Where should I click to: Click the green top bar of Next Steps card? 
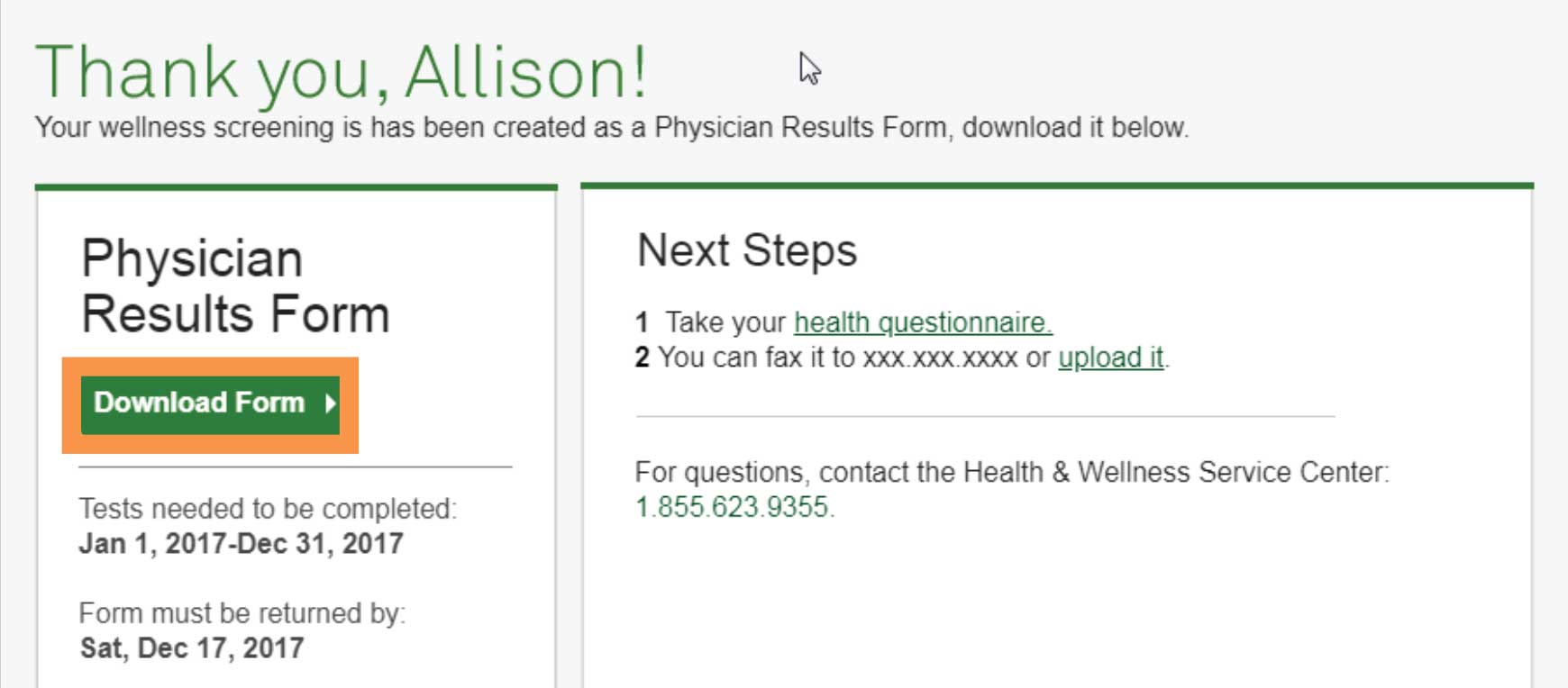click(x=1057, y=186)
